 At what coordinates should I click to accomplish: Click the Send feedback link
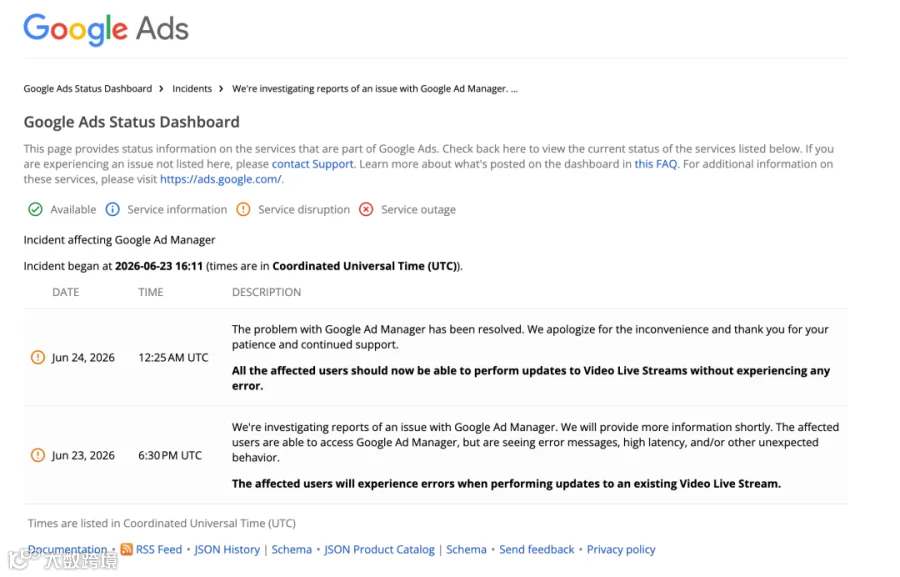pyautogui.click(x=537, y=549)
